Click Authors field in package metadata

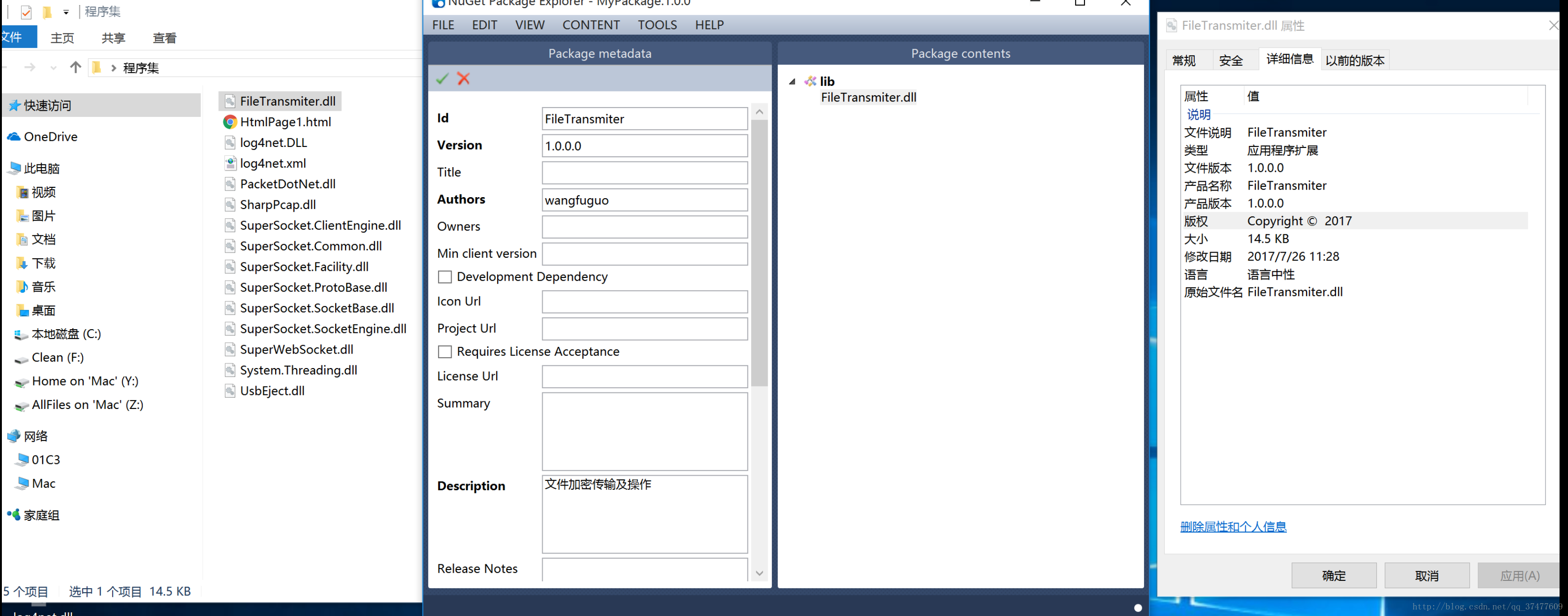645,199
